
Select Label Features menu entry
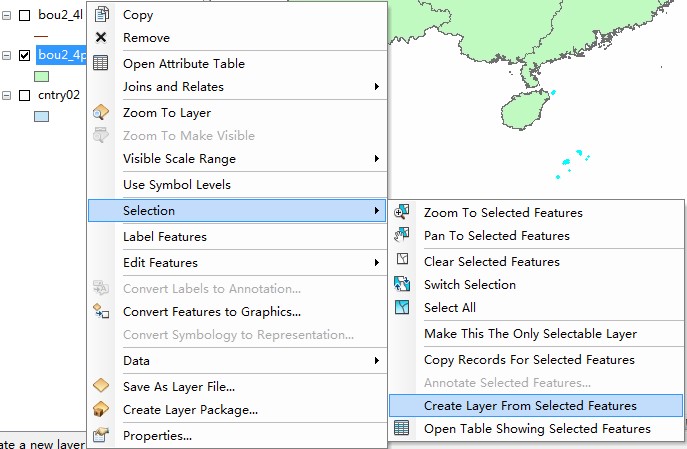[x=237, y=237]
